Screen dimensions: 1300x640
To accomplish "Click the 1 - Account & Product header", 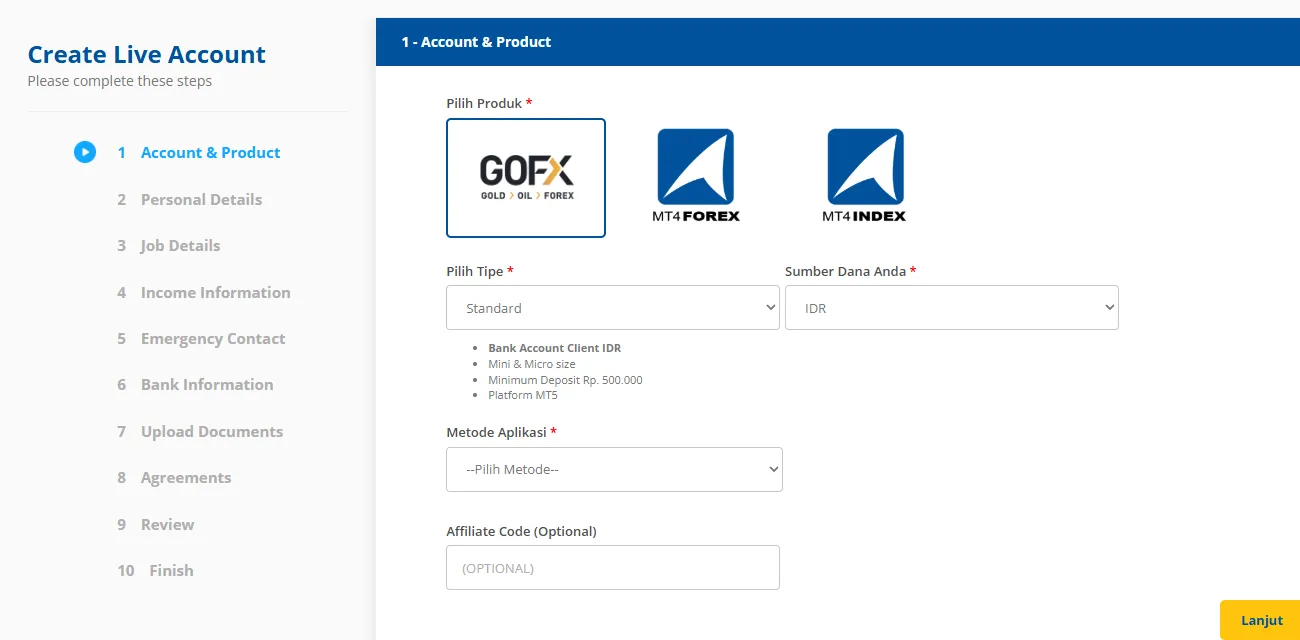I will coord(476,42).
